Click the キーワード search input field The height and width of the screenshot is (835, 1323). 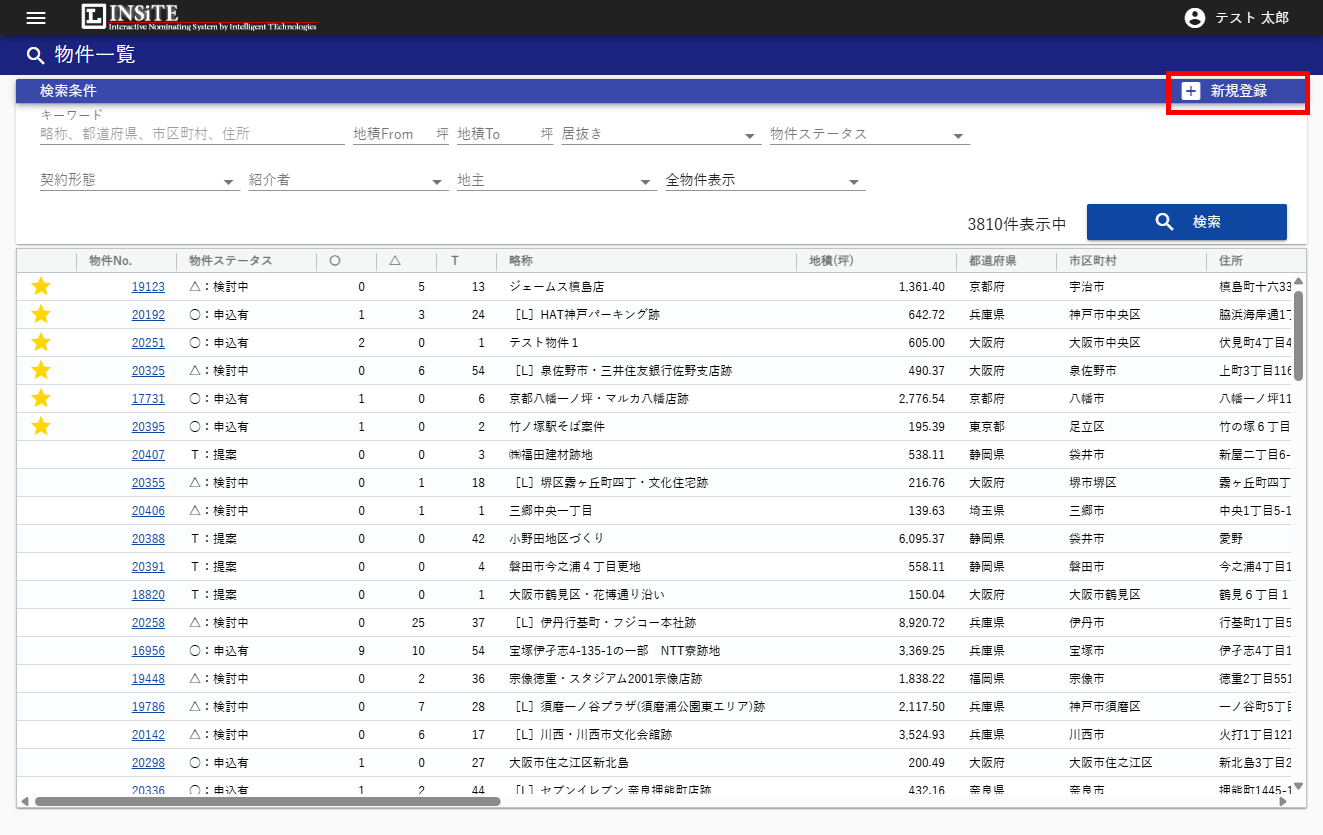[x=190, y=134]
